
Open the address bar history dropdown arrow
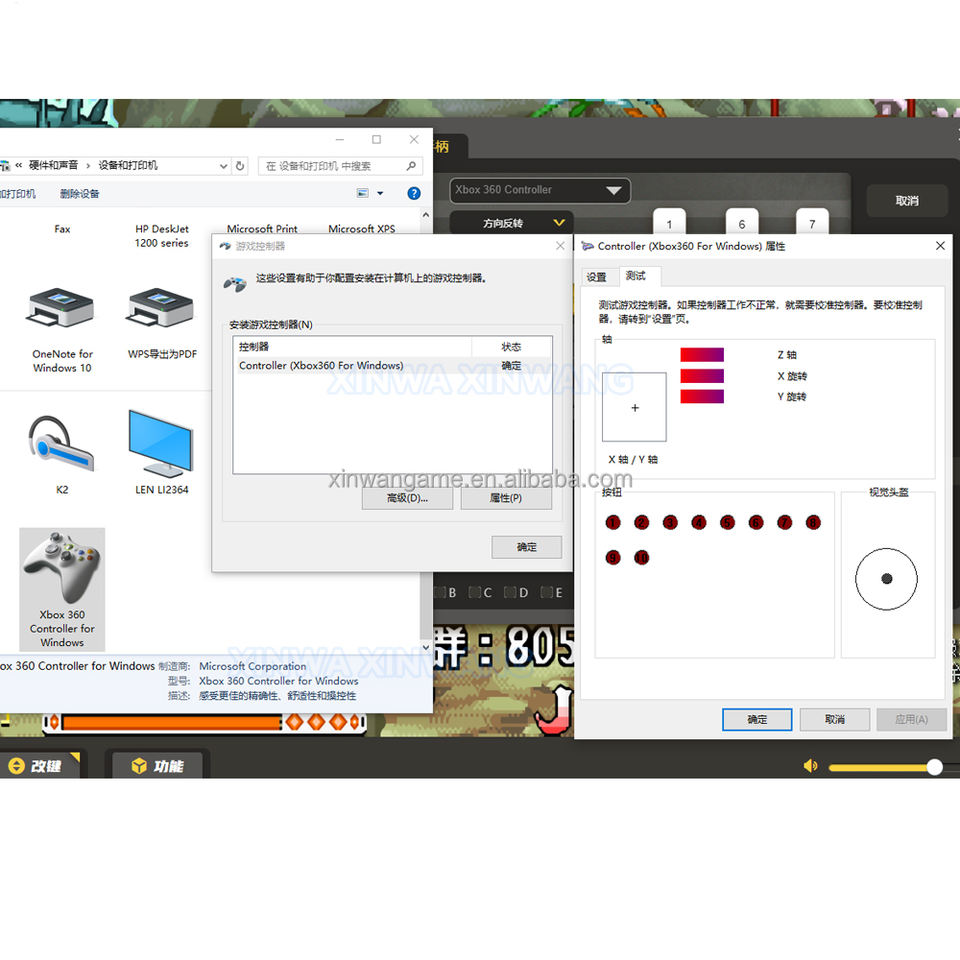tap(223, 166)
